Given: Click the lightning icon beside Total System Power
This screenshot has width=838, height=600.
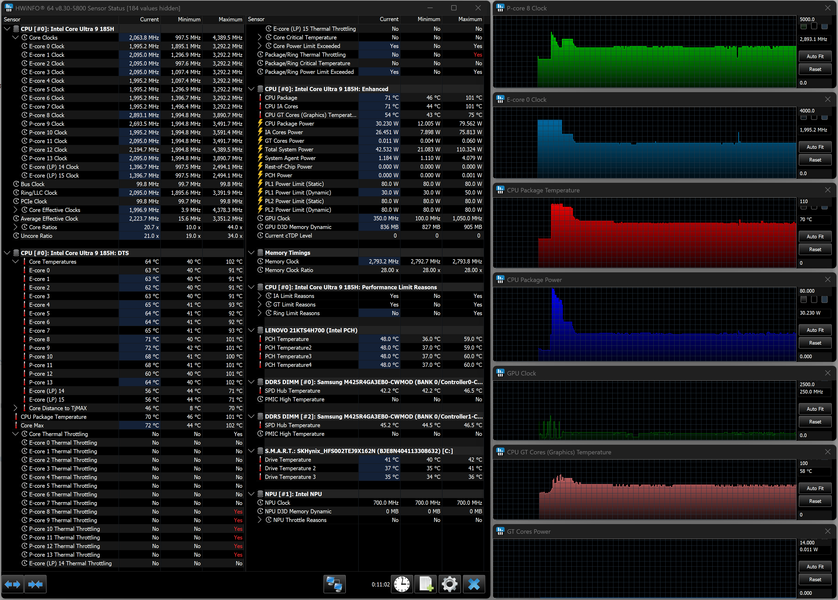Looking at the screenshot, I should coord(260,149).
